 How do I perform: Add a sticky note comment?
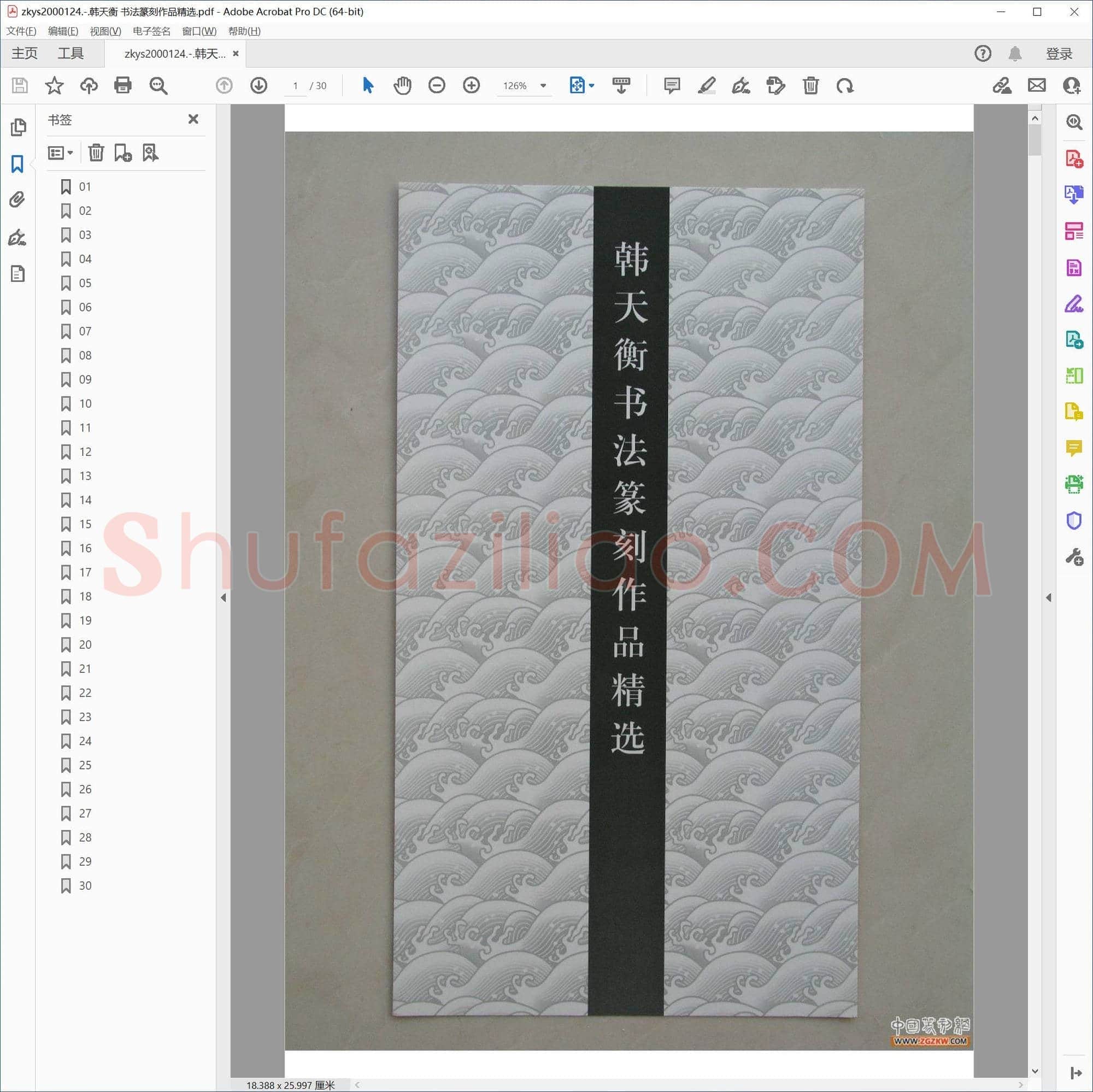(x=672, y=86)
